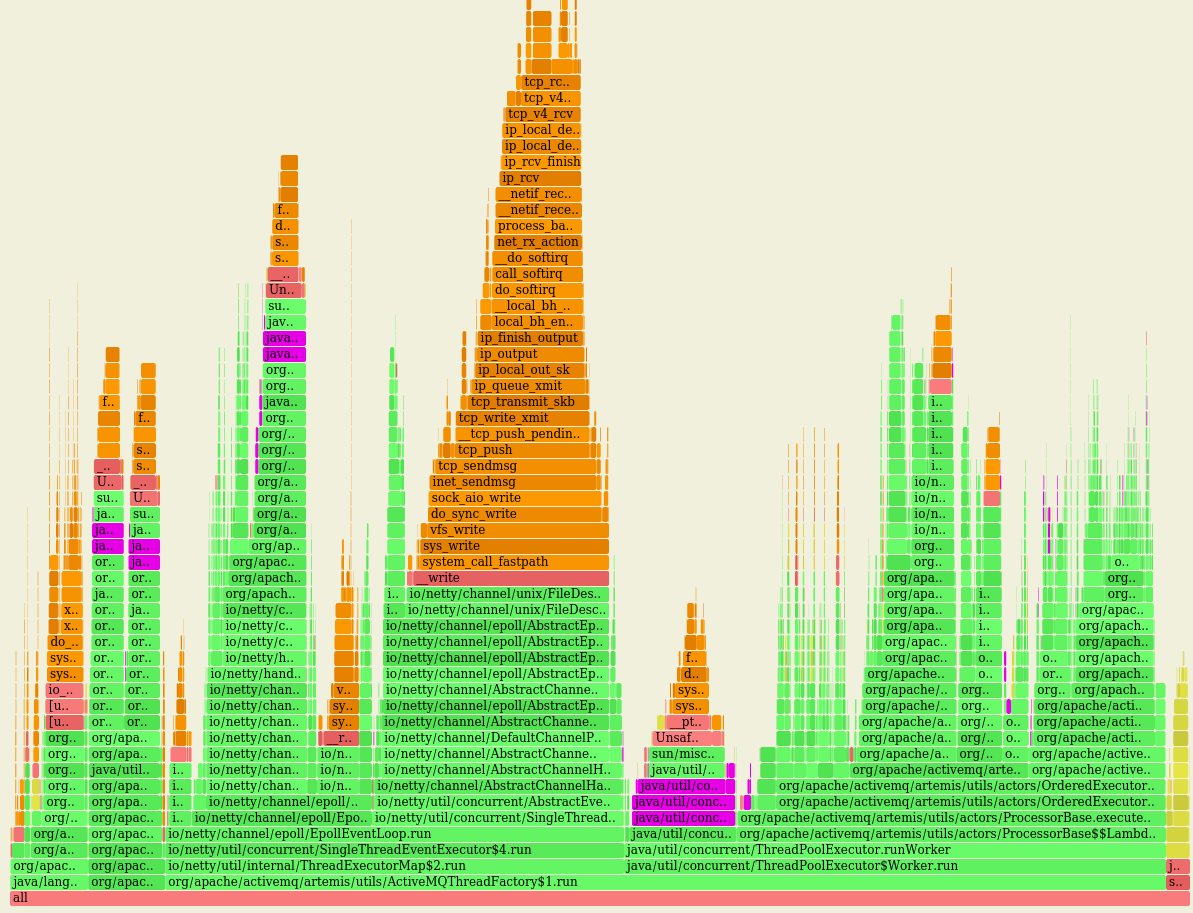Zoom into ip_finish_output frame
Screen dimensions: 1193x913
(530, 339)
